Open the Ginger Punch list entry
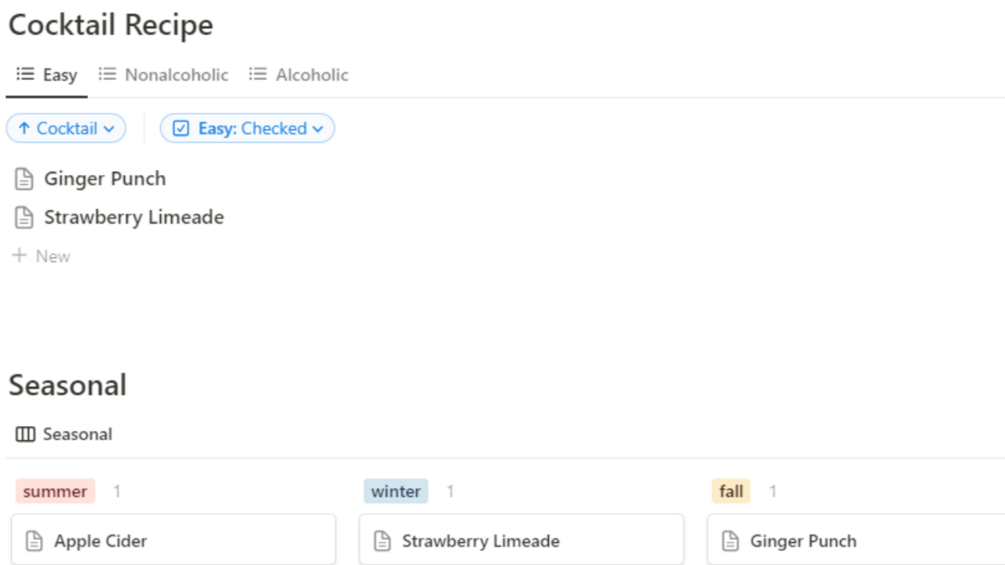1005x565 pixels. (105, 179)
